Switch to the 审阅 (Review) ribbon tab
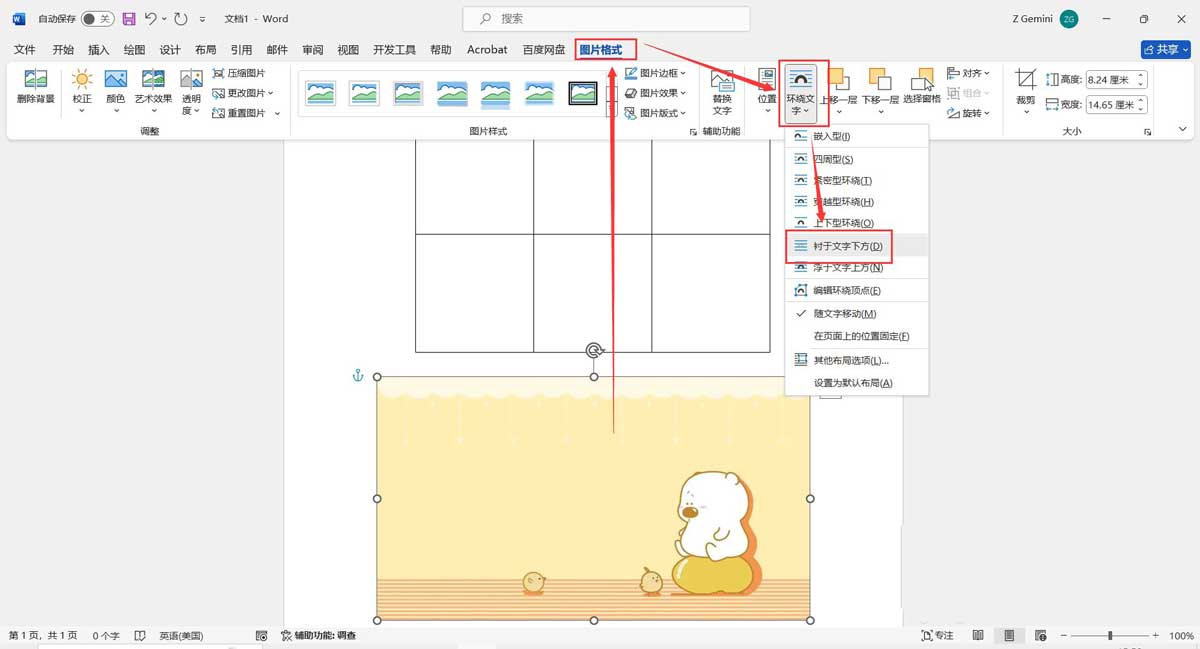1200x649 pixels. click(x=312, y=49)
